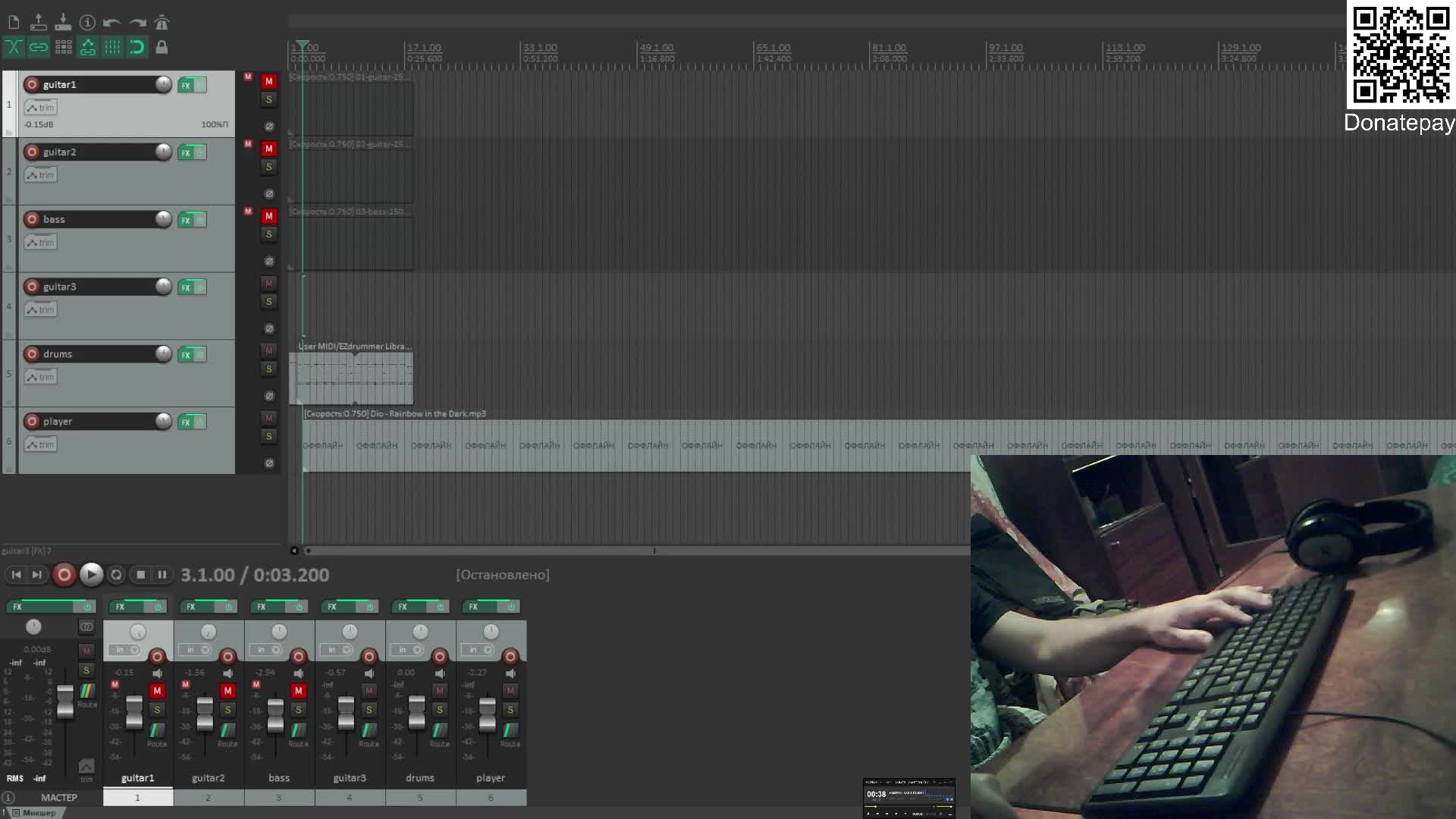Toggle phase invert on bass track
The width and height of the screenshot is (1456, 819).
point(269,262)
